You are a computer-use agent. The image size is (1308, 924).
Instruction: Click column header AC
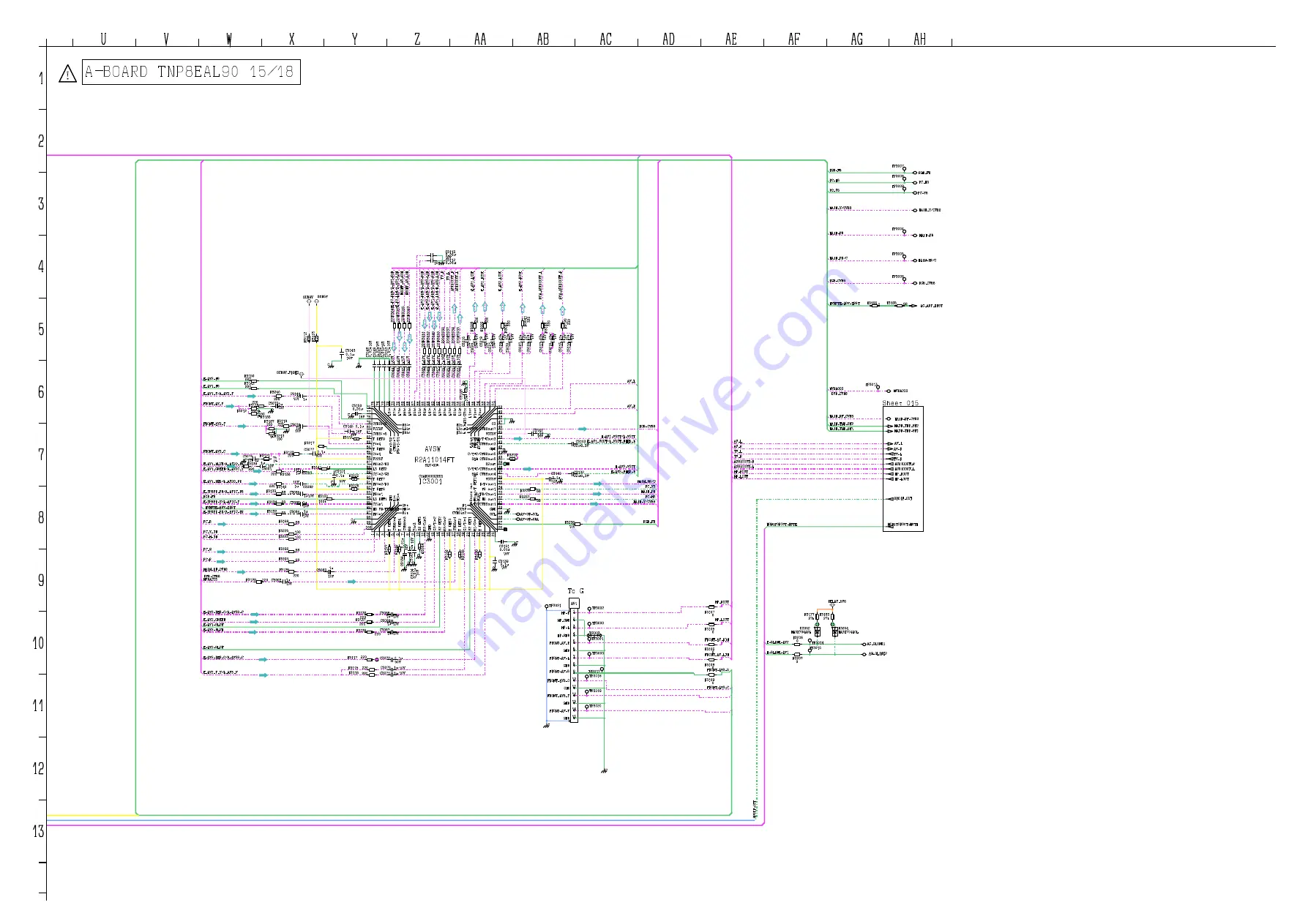tap(606, 39)
